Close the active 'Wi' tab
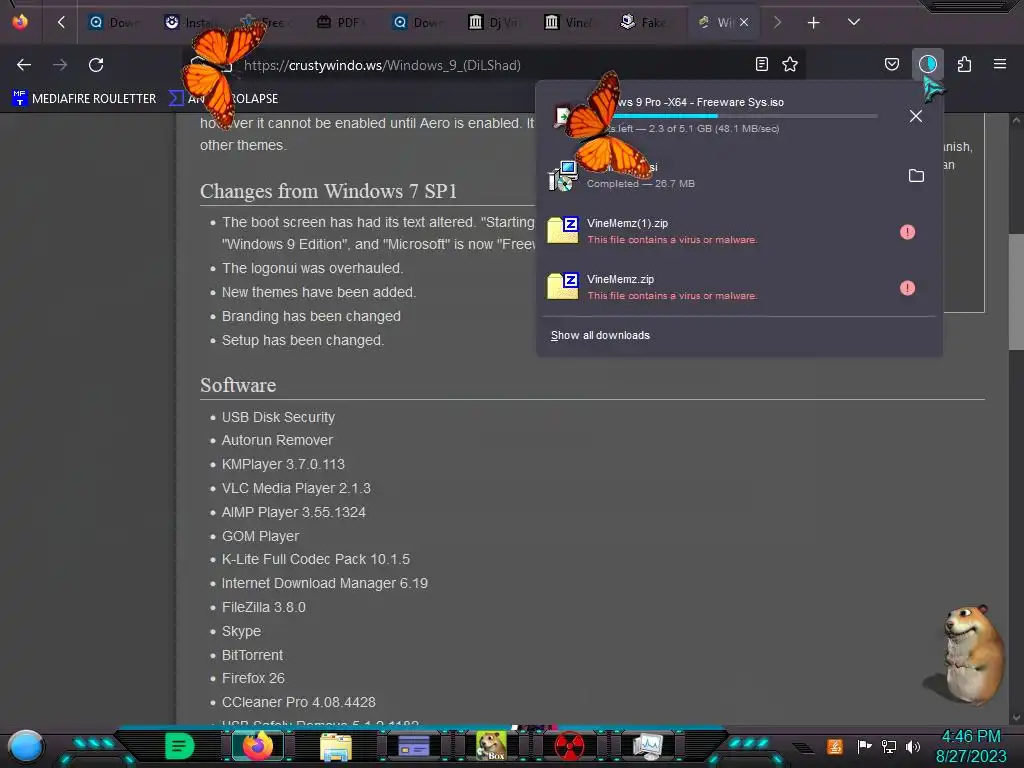 (x=744, y=22)
